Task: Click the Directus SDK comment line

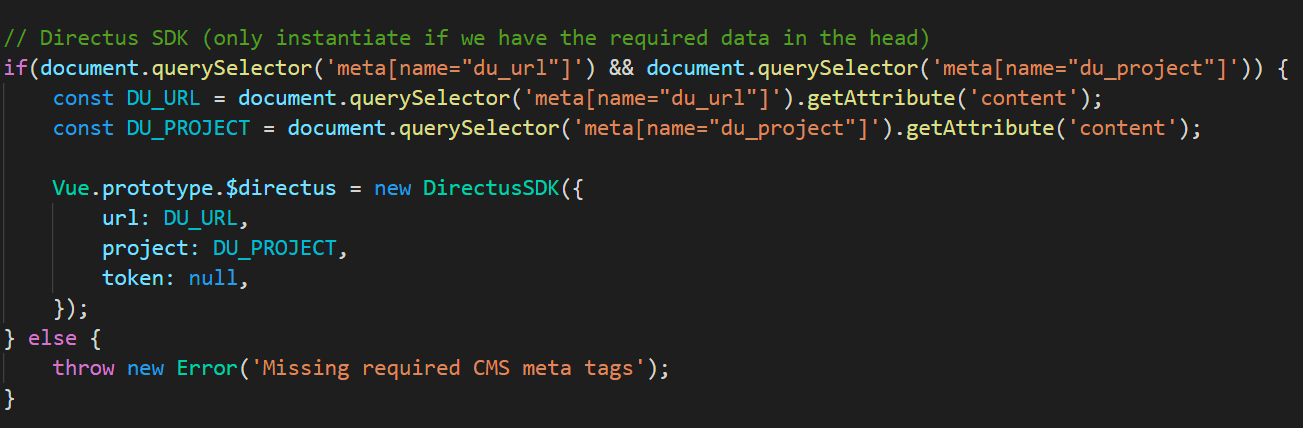Action: pyautogui.click(x=467, y=38)
